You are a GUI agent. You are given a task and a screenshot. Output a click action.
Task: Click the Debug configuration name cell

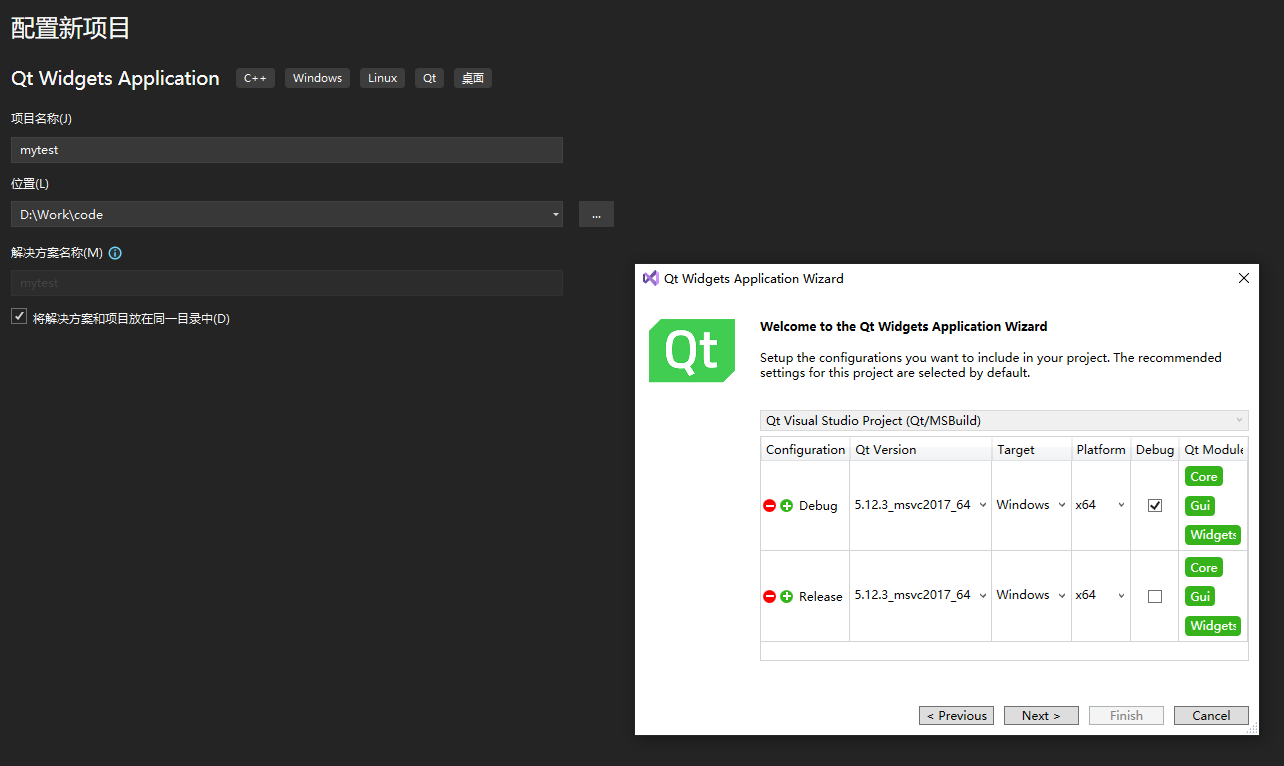click(818, 506)
